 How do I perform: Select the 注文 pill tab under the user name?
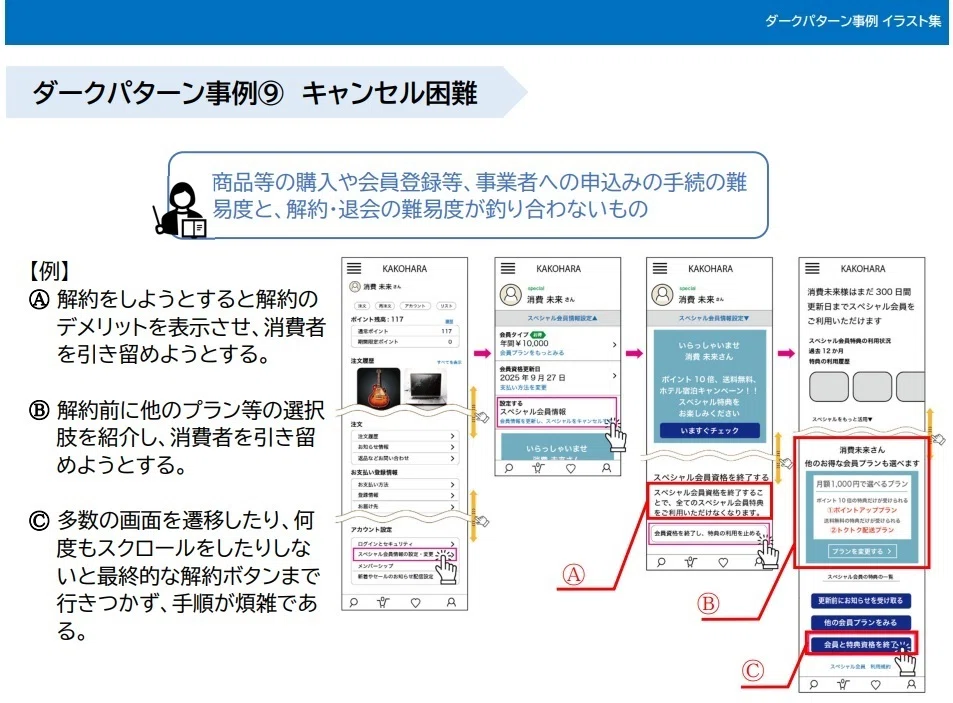click(362, 306)
